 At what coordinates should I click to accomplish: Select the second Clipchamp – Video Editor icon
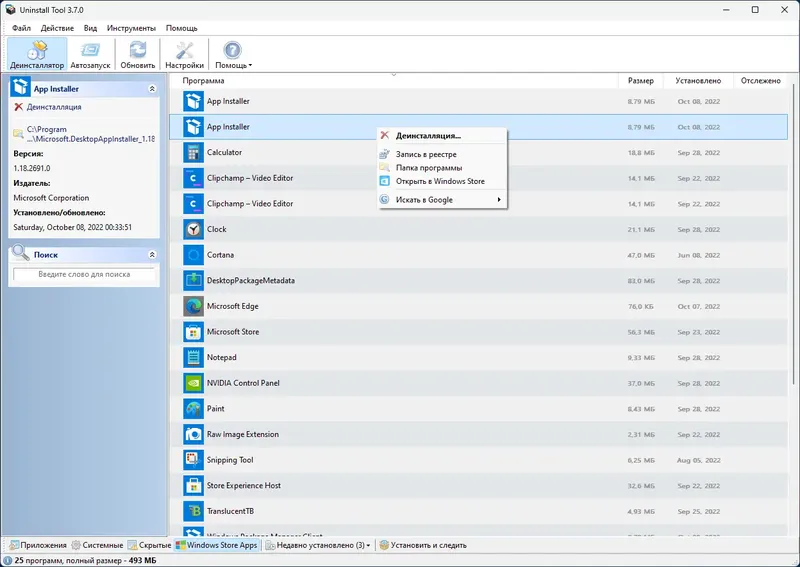[193, 204]
